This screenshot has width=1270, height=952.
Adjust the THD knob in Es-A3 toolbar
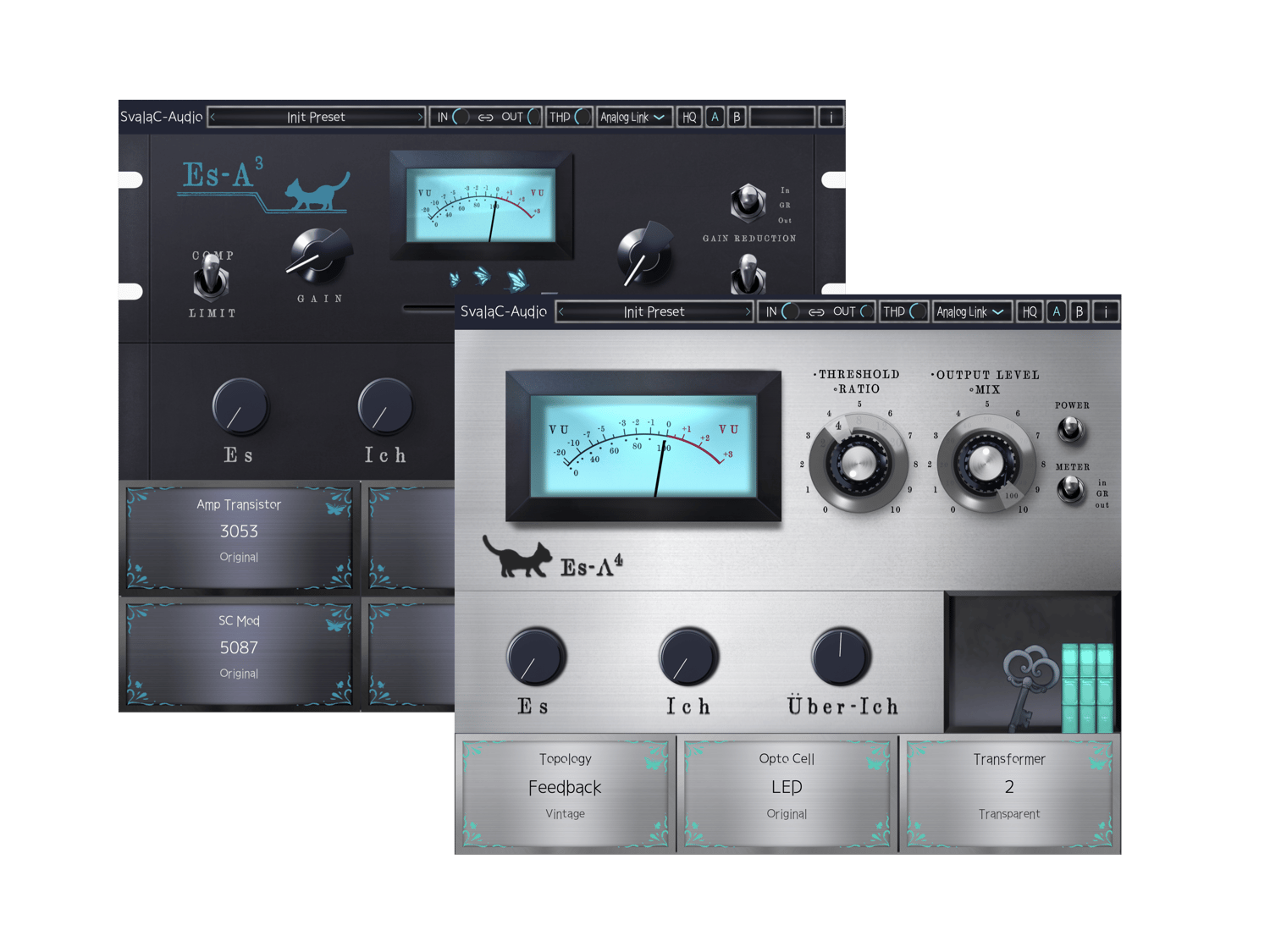pyautogui.click(x=582, y=118)
